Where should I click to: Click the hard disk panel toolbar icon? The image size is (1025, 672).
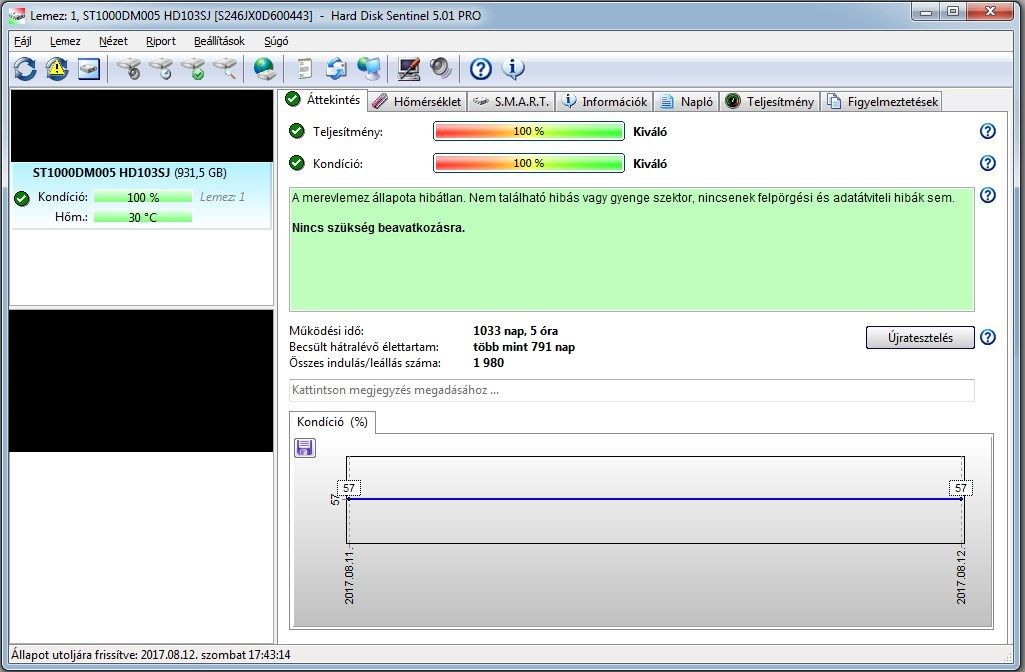[x=89, y=69]
